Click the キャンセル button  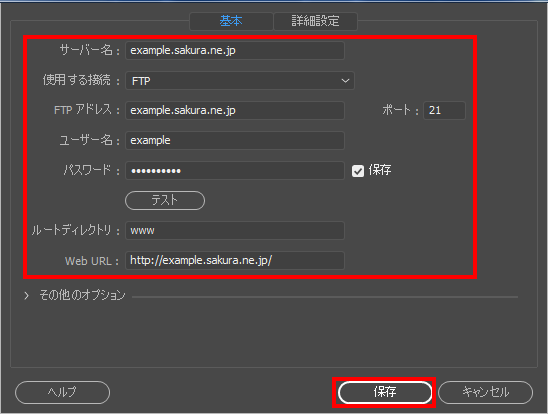(485, 392)
